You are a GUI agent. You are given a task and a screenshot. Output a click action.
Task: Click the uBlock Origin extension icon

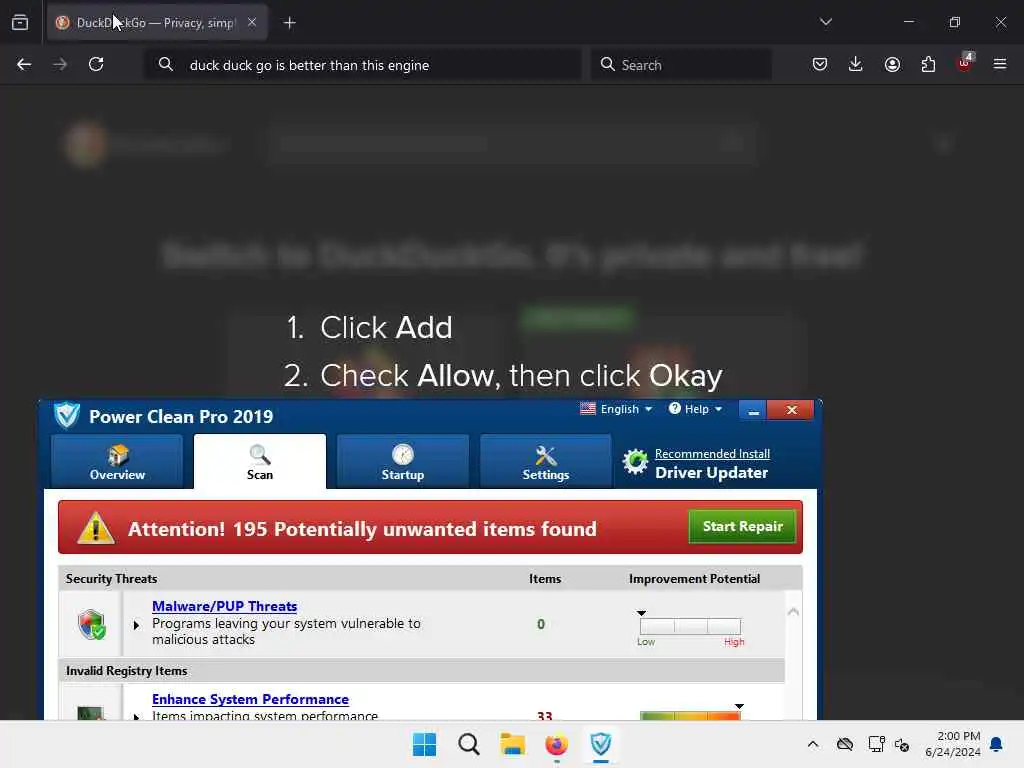[965, 63]
